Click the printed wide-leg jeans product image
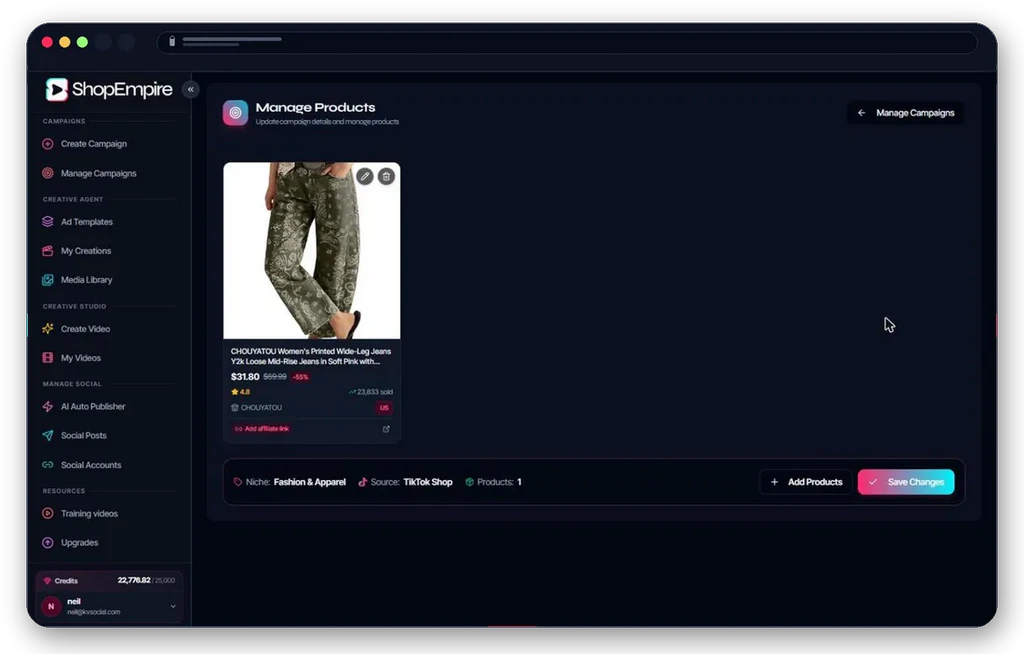Screen dimensions: 1024x654 (312, 251)
